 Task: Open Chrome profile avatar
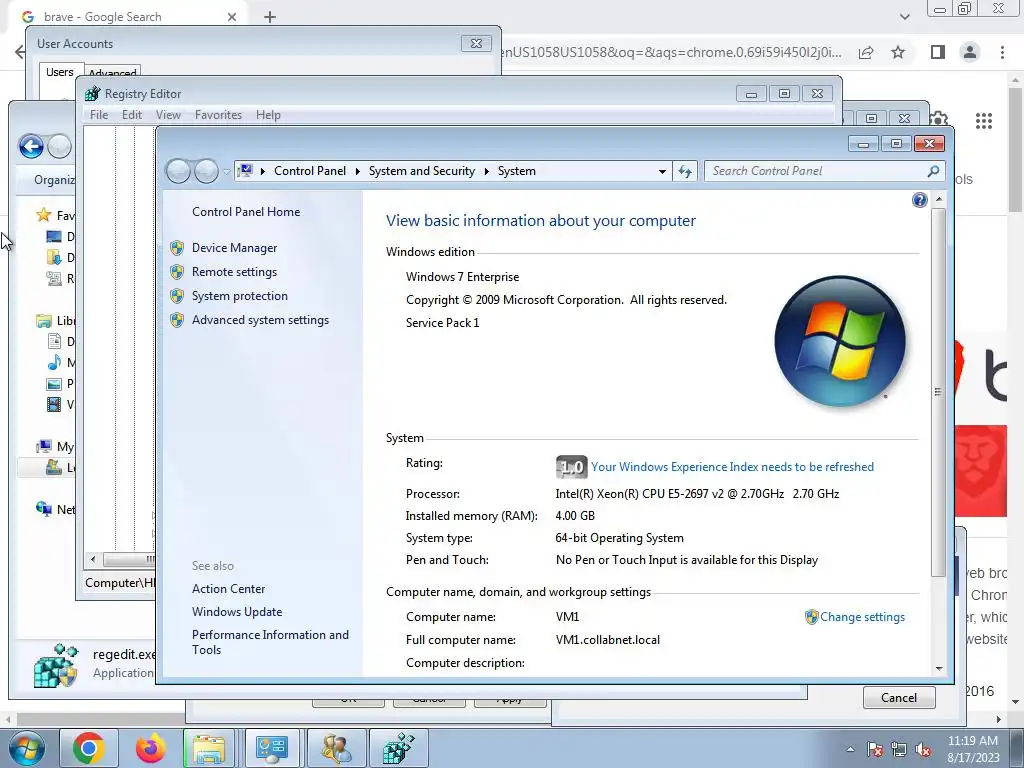click(970, 52)
